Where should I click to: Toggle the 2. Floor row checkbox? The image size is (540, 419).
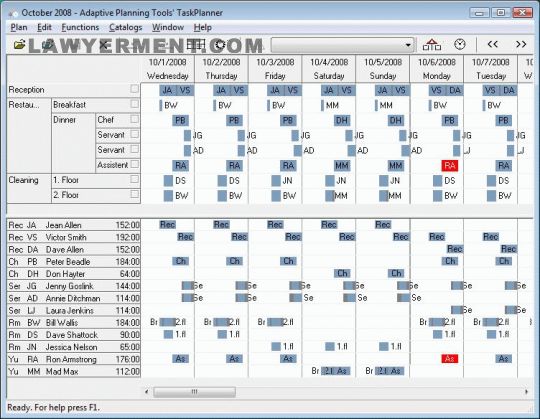coord(135,195)
